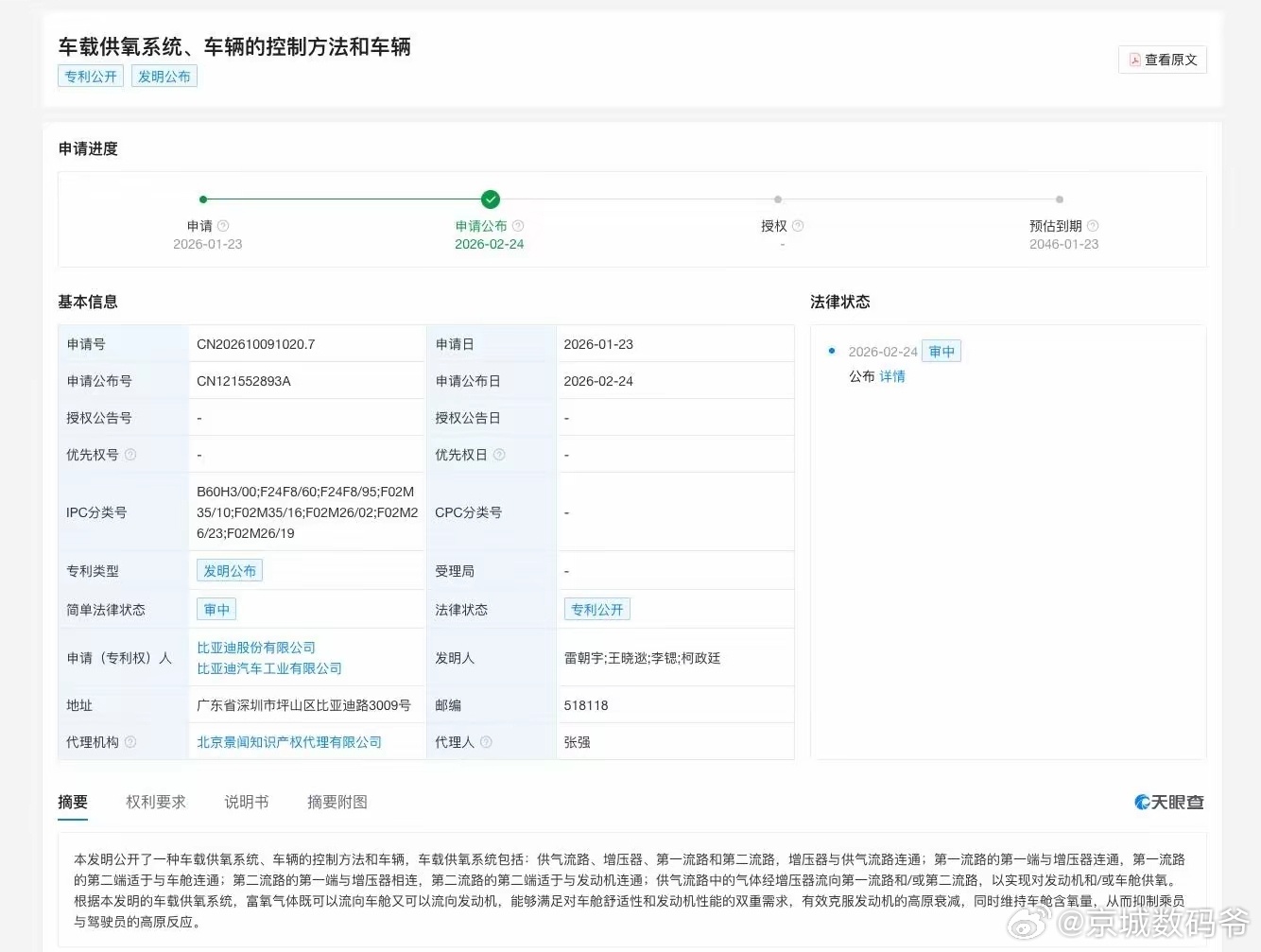Screen dimensions: 1261x952
Task: Click the 审中 status badge
Action: tap(941, 351)
